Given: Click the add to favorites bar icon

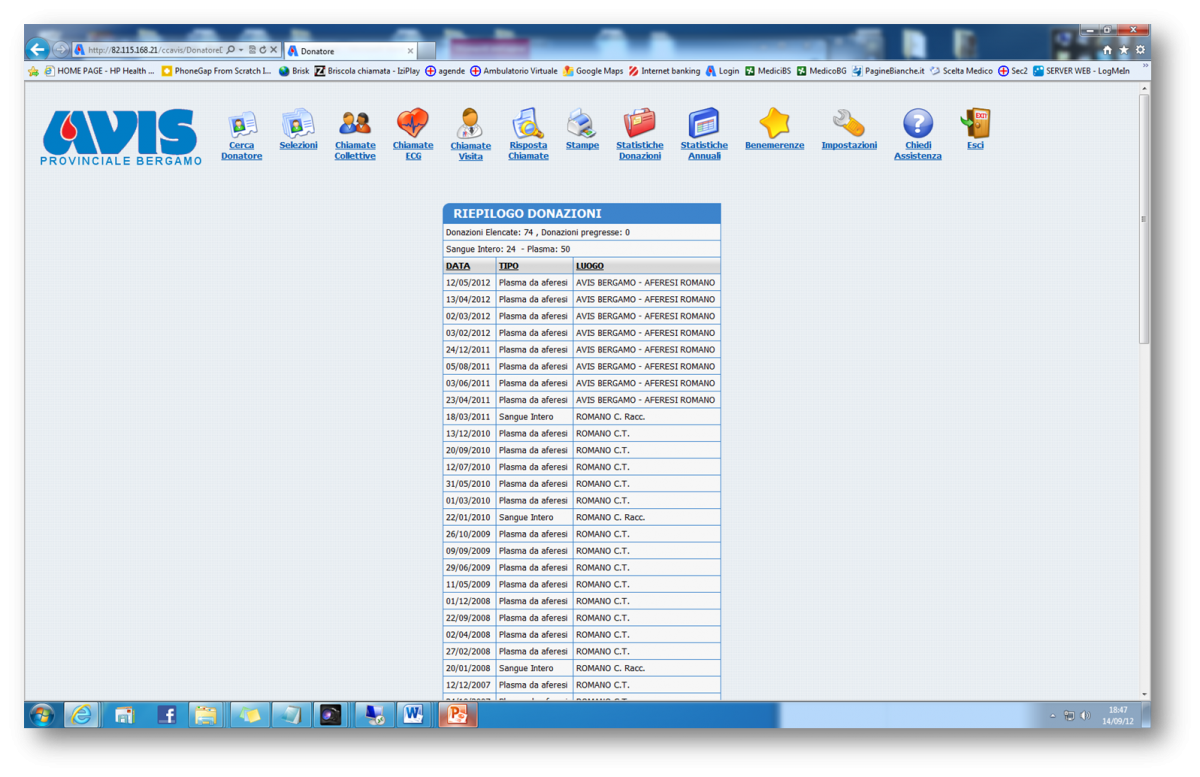Looking at the screenshot, I should (x=34, y=71).
